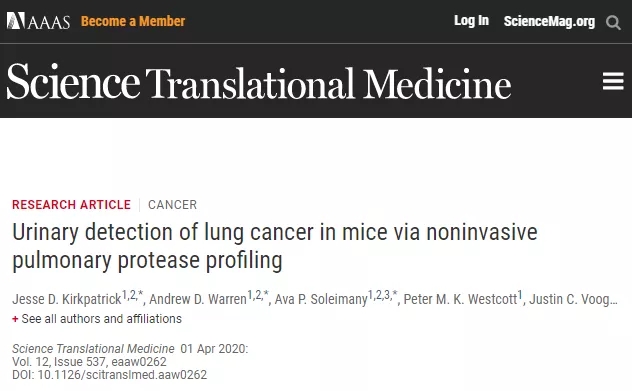Expand See all authors and affiliations
Screen dimensions: 632x391
point(102,319)
